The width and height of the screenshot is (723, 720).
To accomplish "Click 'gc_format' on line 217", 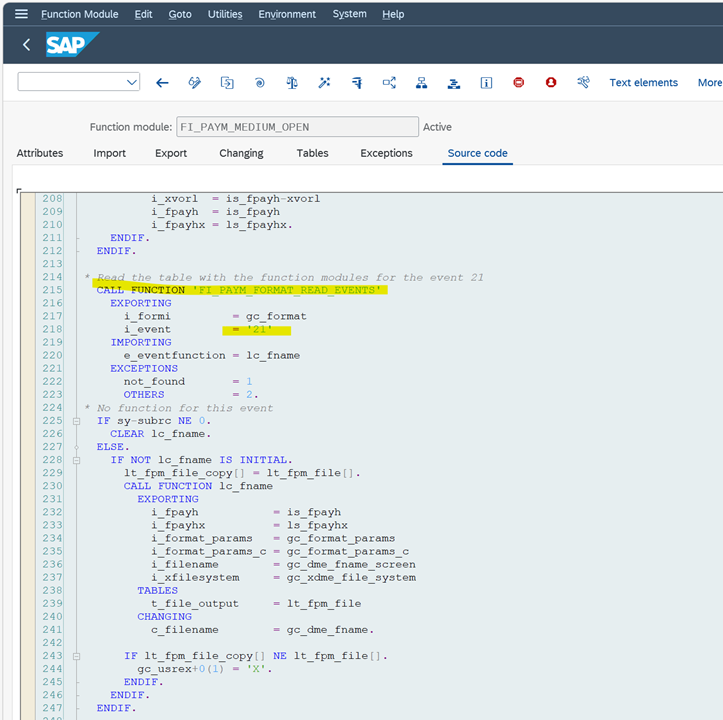I will pos(276,316).
